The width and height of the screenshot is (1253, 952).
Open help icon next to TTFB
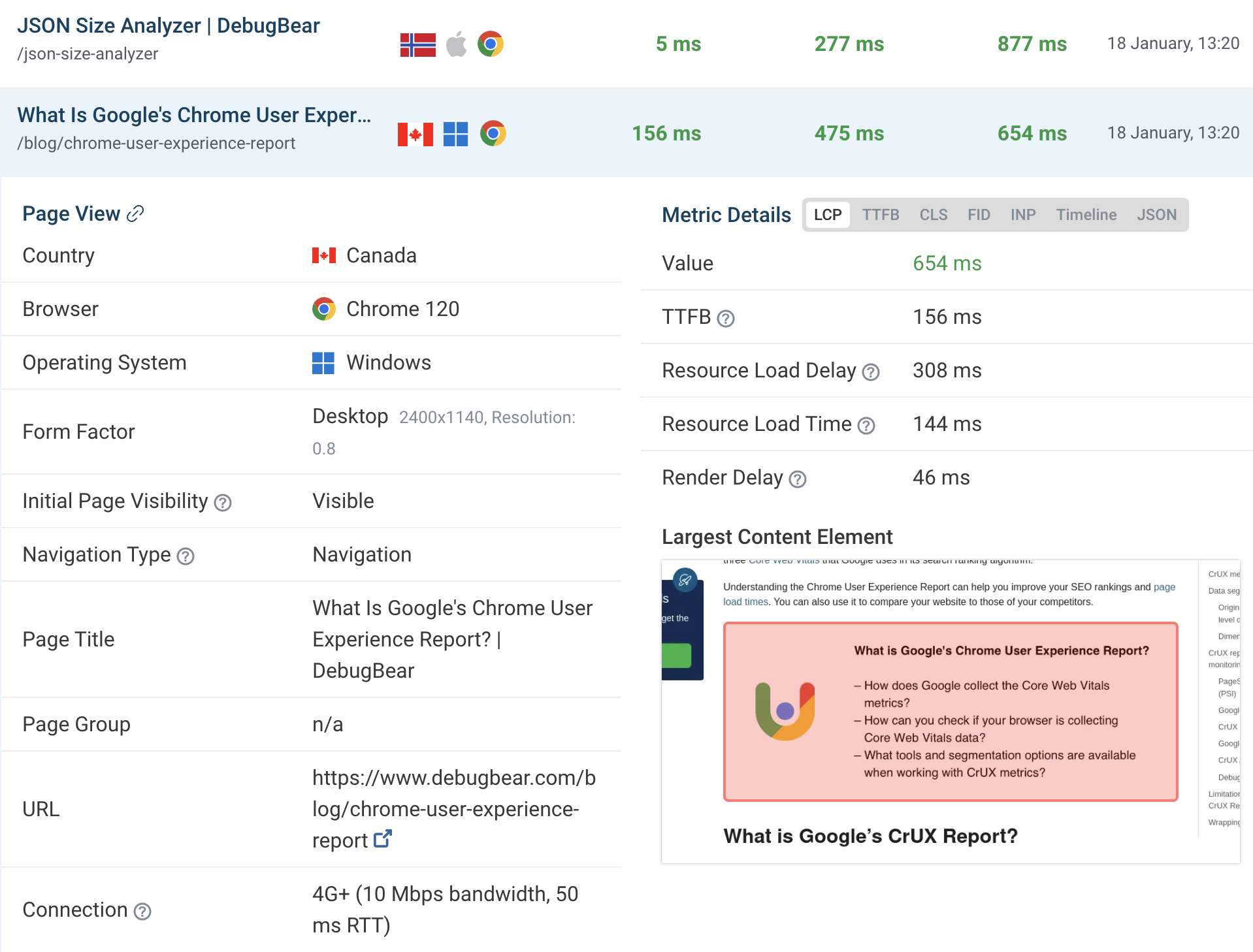[x=726, y=318]
